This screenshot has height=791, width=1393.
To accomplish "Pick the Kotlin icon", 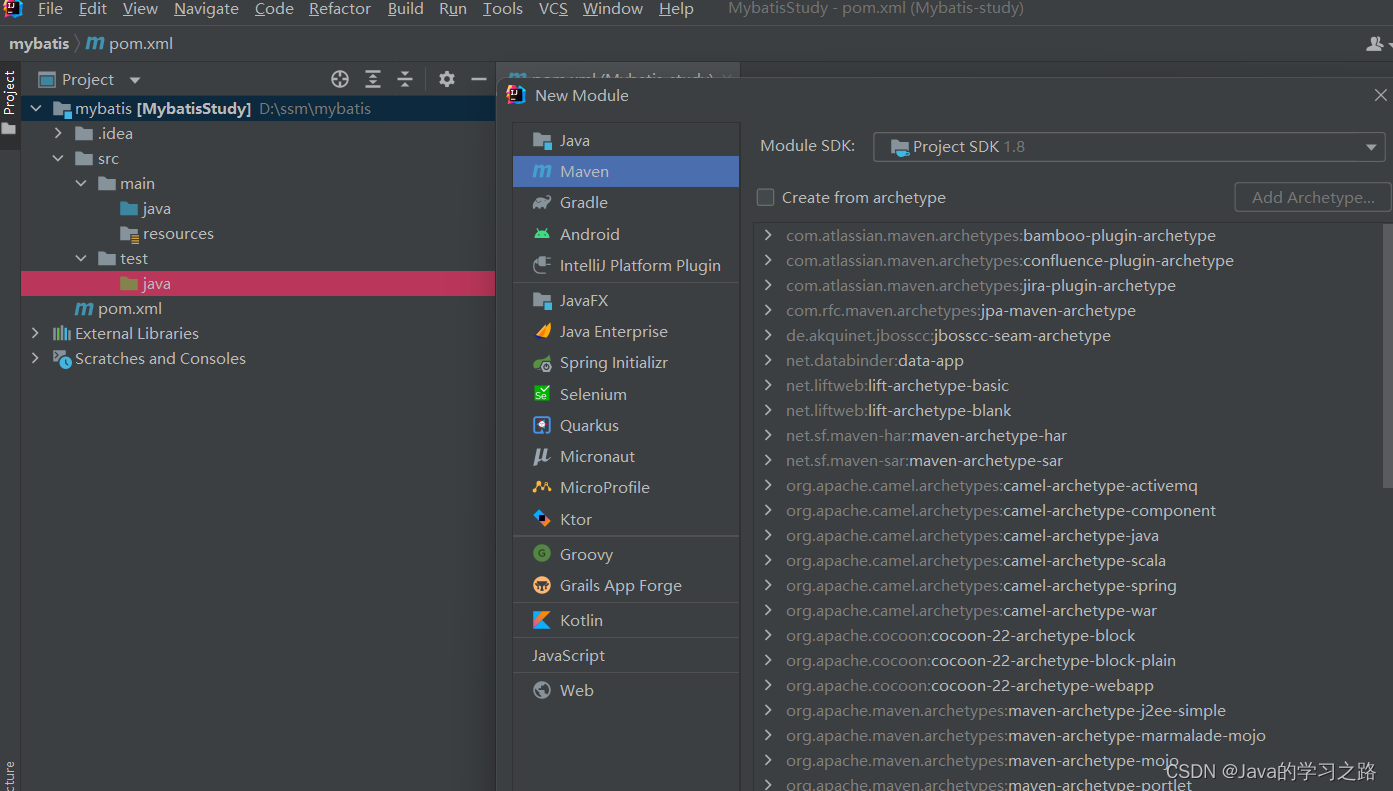I will tap(542, 620).
